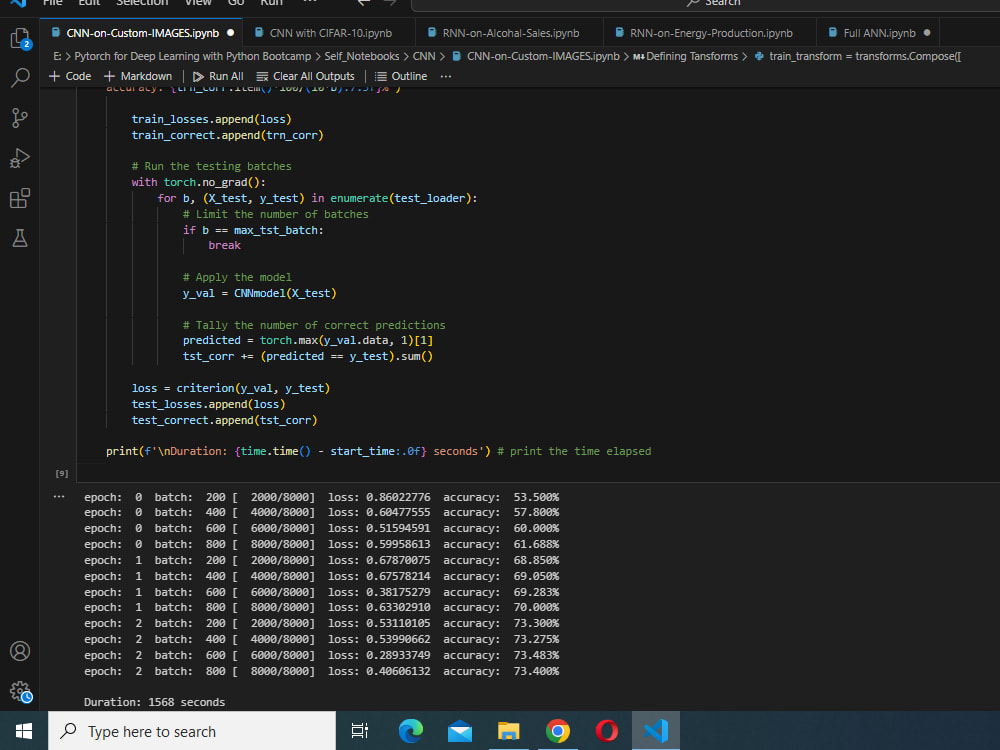Click Run All in notebook toolbar
The image size is (1000, 750).
[x=218, y=76]
